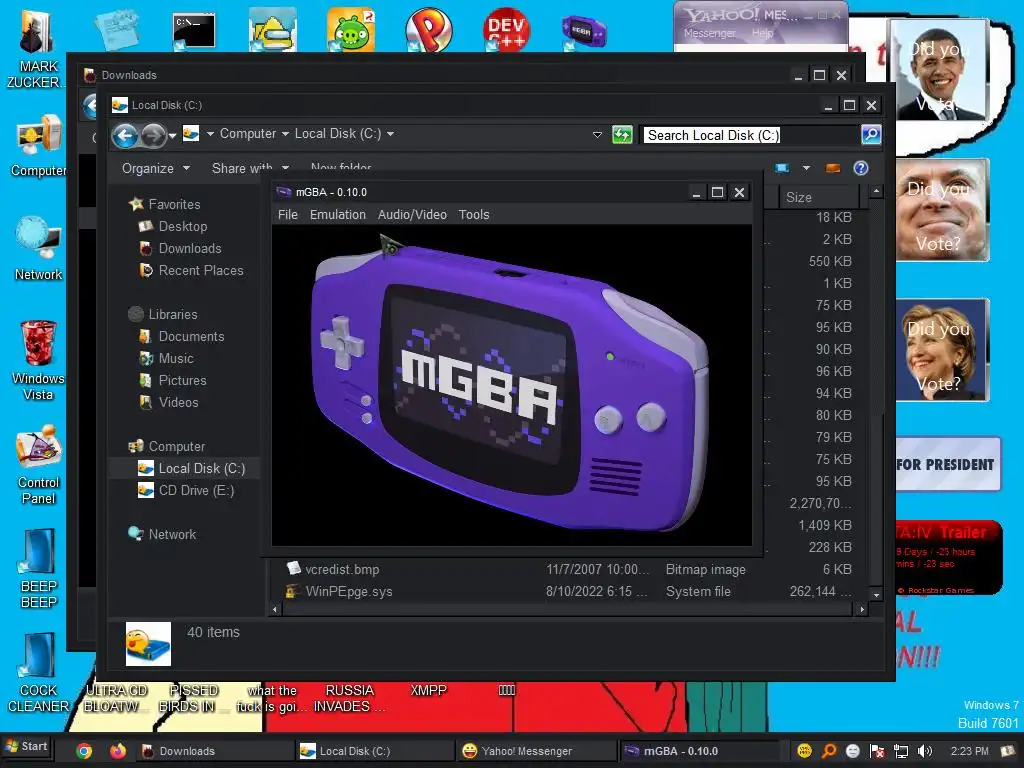The width and height of the screenshot is (1024, 768).
Task: Open the Emulation menu in mGBA
Action: [338, 214]
